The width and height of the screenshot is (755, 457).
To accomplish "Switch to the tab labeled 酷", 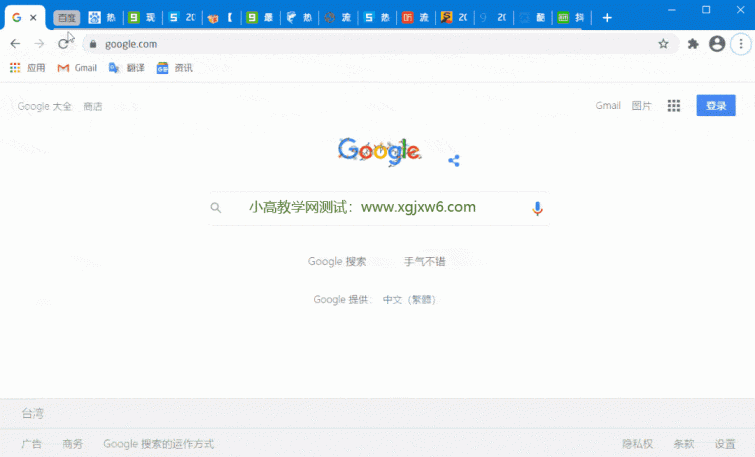I will (533, 18).
